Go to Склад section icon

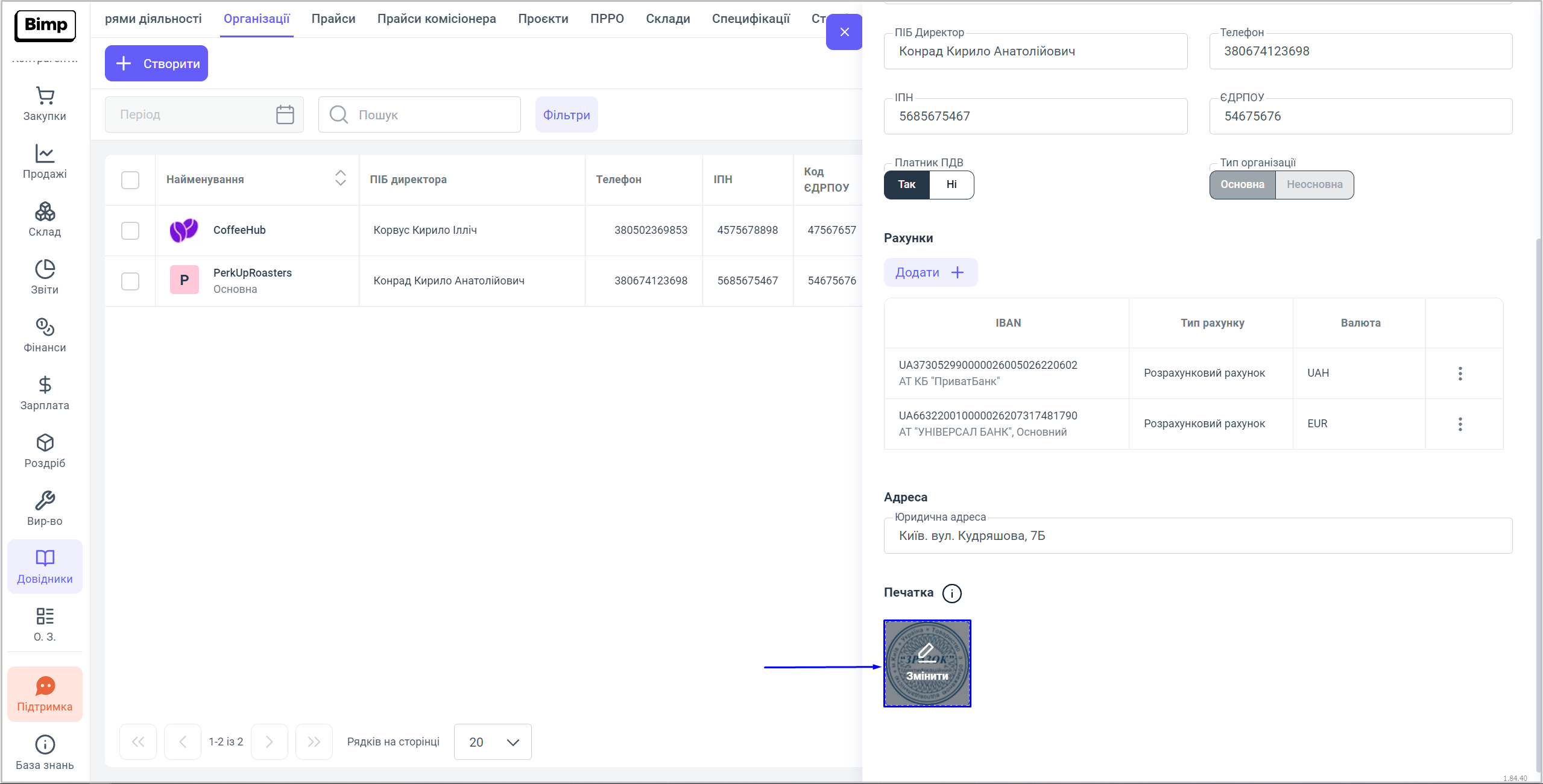pyautogui.click(x=45, y=212)
